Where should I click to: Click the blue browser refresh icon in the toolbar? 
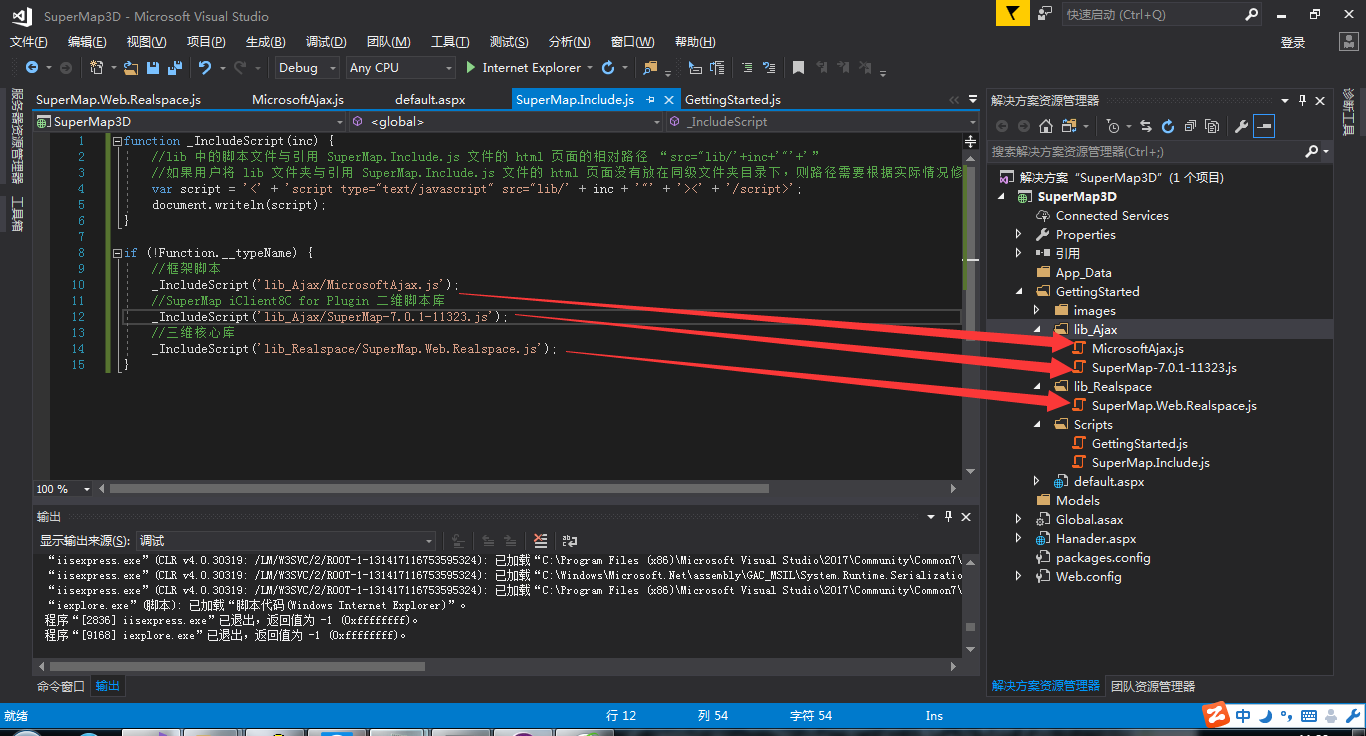608,68
